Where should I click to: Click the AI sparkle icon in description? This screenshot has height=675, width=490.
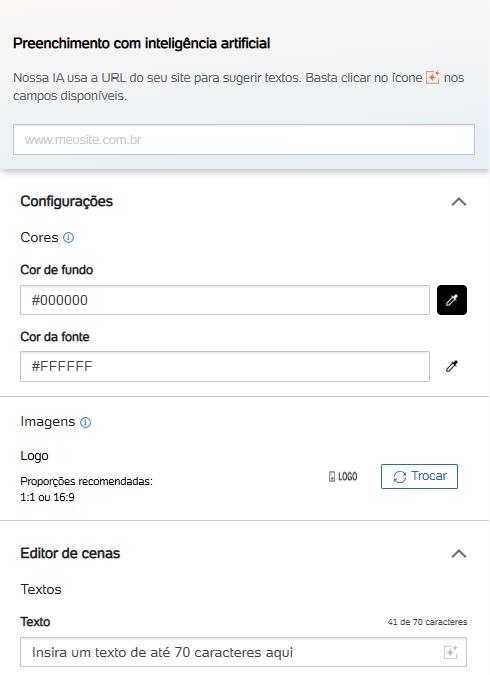coord(432,77)
